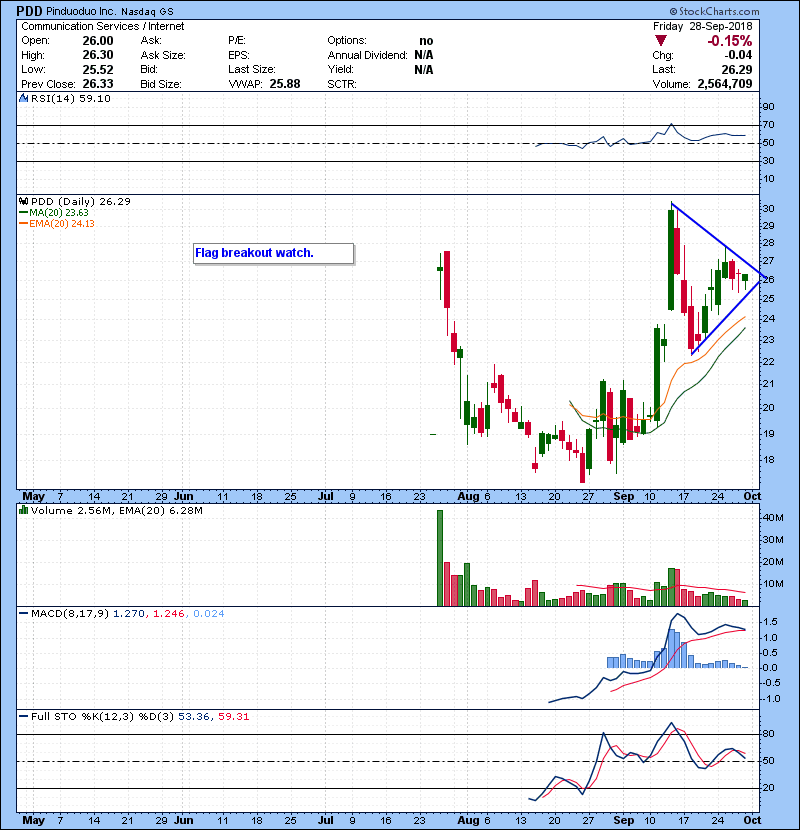Click the Prev Close value "26.33"
The width and height of the screenshot is (800, 830).
[98, 84]
